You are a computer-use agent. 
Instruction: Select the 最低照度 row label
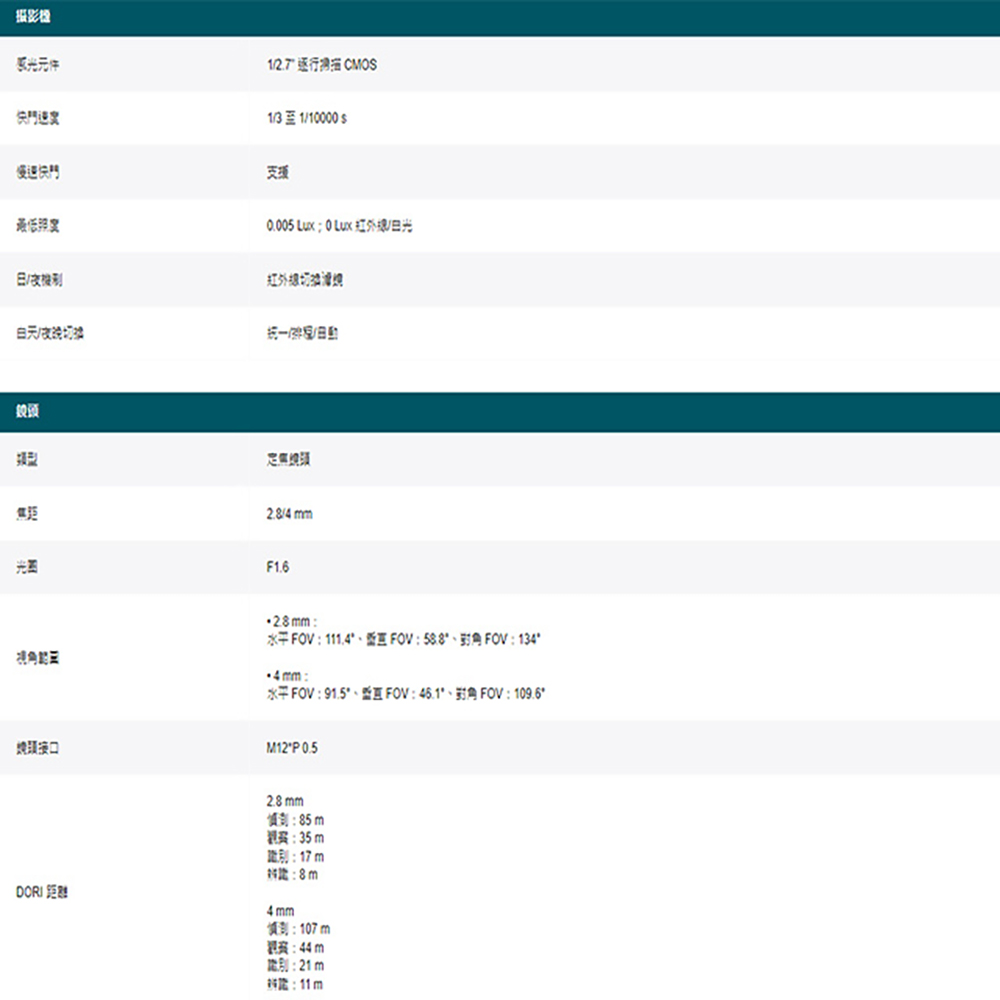point(38,225)
